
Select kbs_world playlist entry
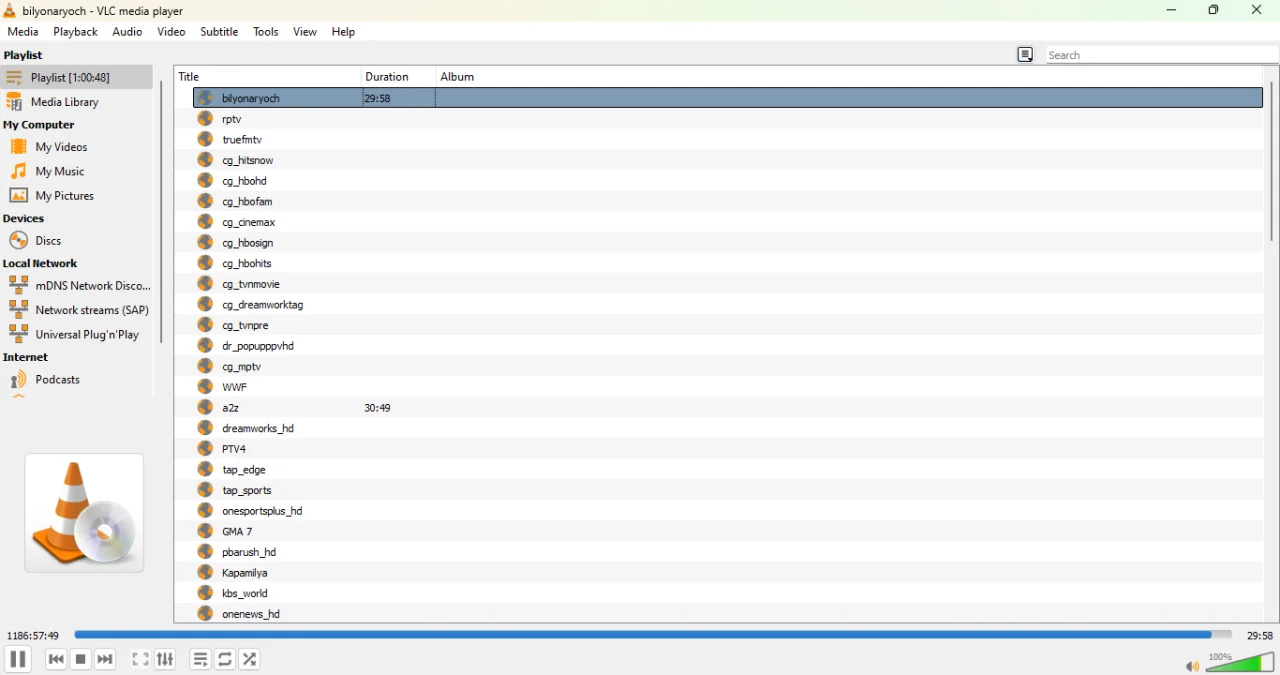pos(728,593)
